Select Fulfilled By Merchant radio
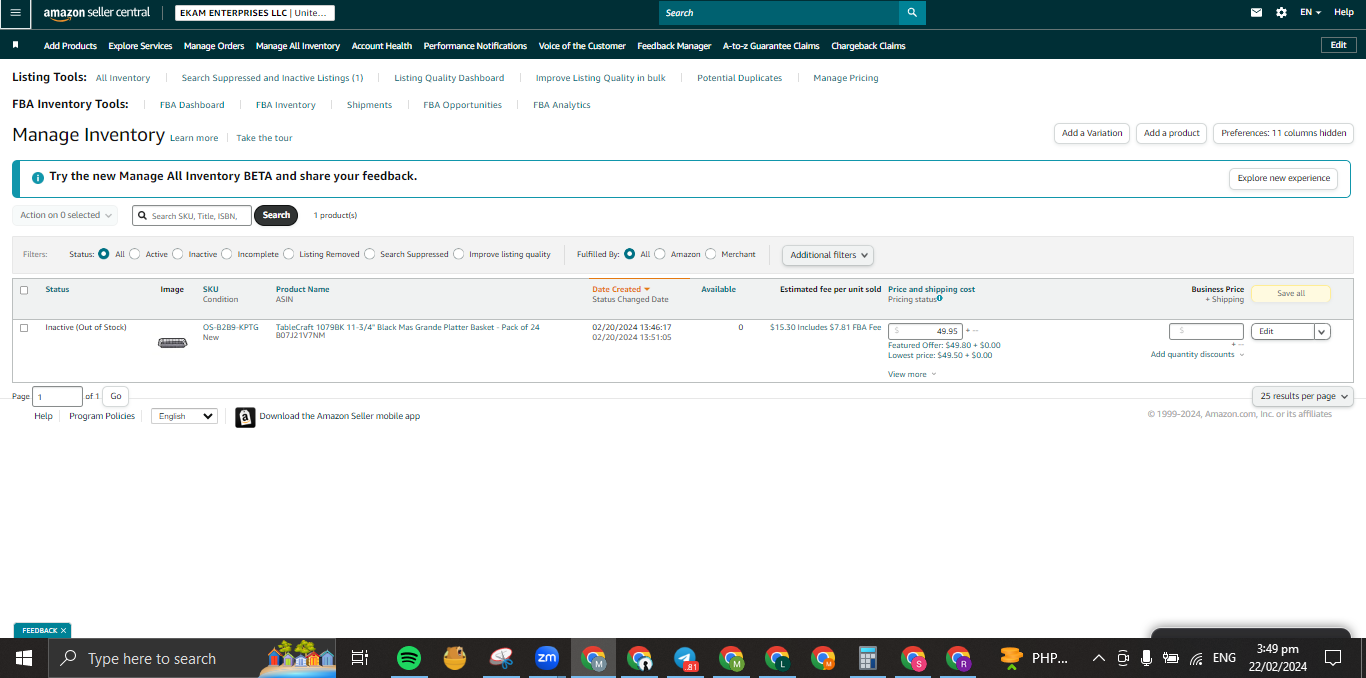This screenshot has width=1366, height=678. (711, 254)
